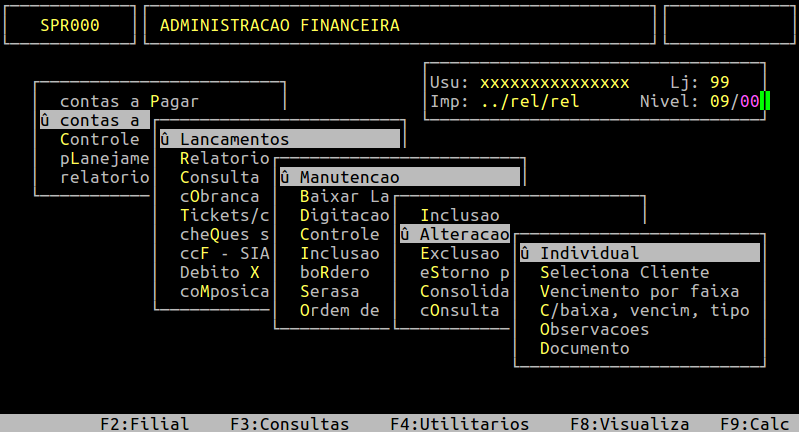
Task: Select Vencimento por faixa option
Action: 639,291
